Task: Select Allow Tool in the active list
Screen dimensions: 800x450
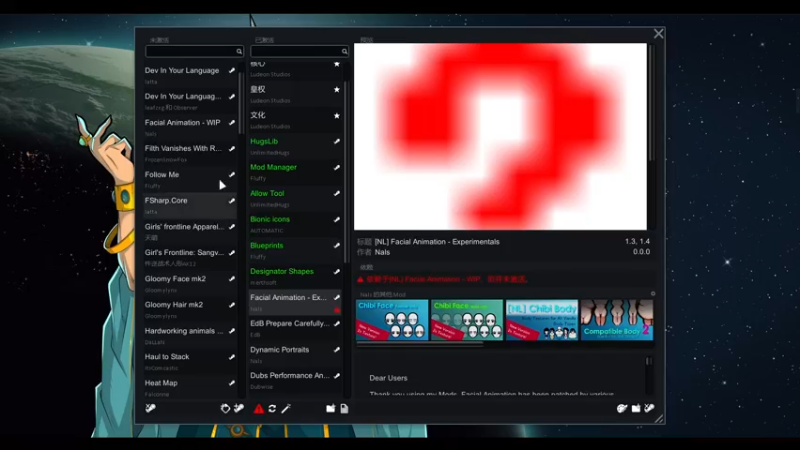Action: coord(295,198)
